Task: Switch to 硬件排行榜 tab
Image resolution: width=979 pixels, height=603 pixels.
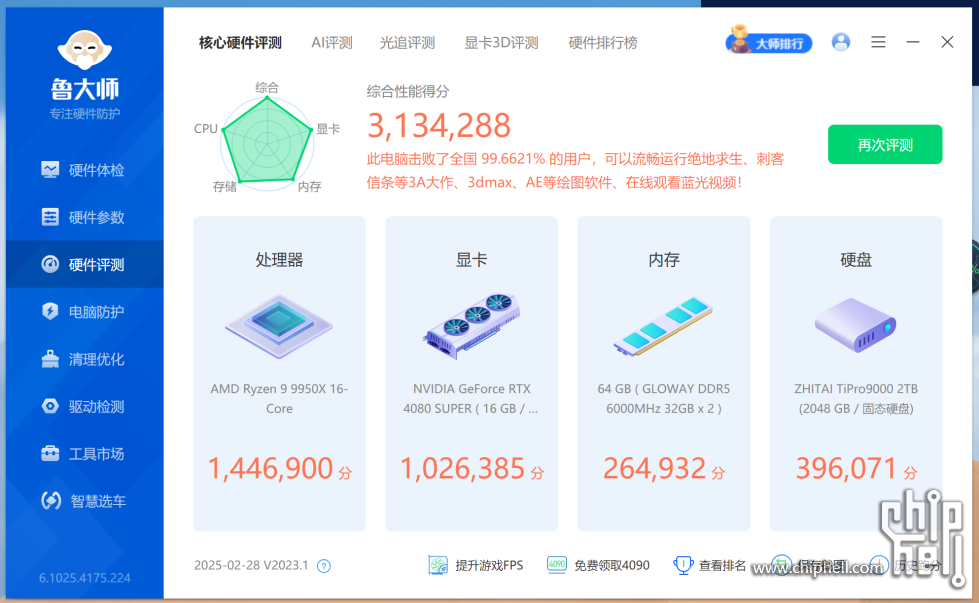Action: [x=603, y=43]
